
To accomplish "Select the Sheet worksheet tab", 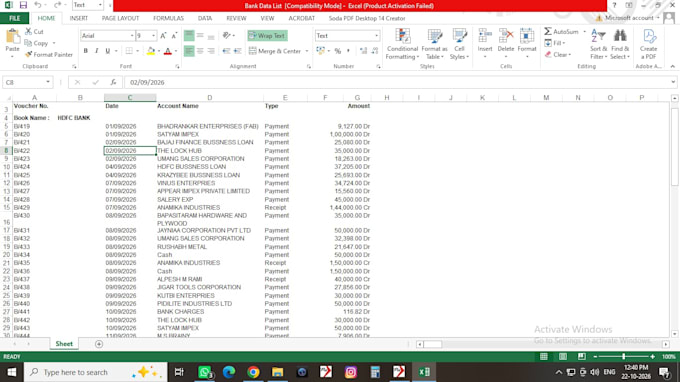I will pyautogui.click(x=64, y=343).
